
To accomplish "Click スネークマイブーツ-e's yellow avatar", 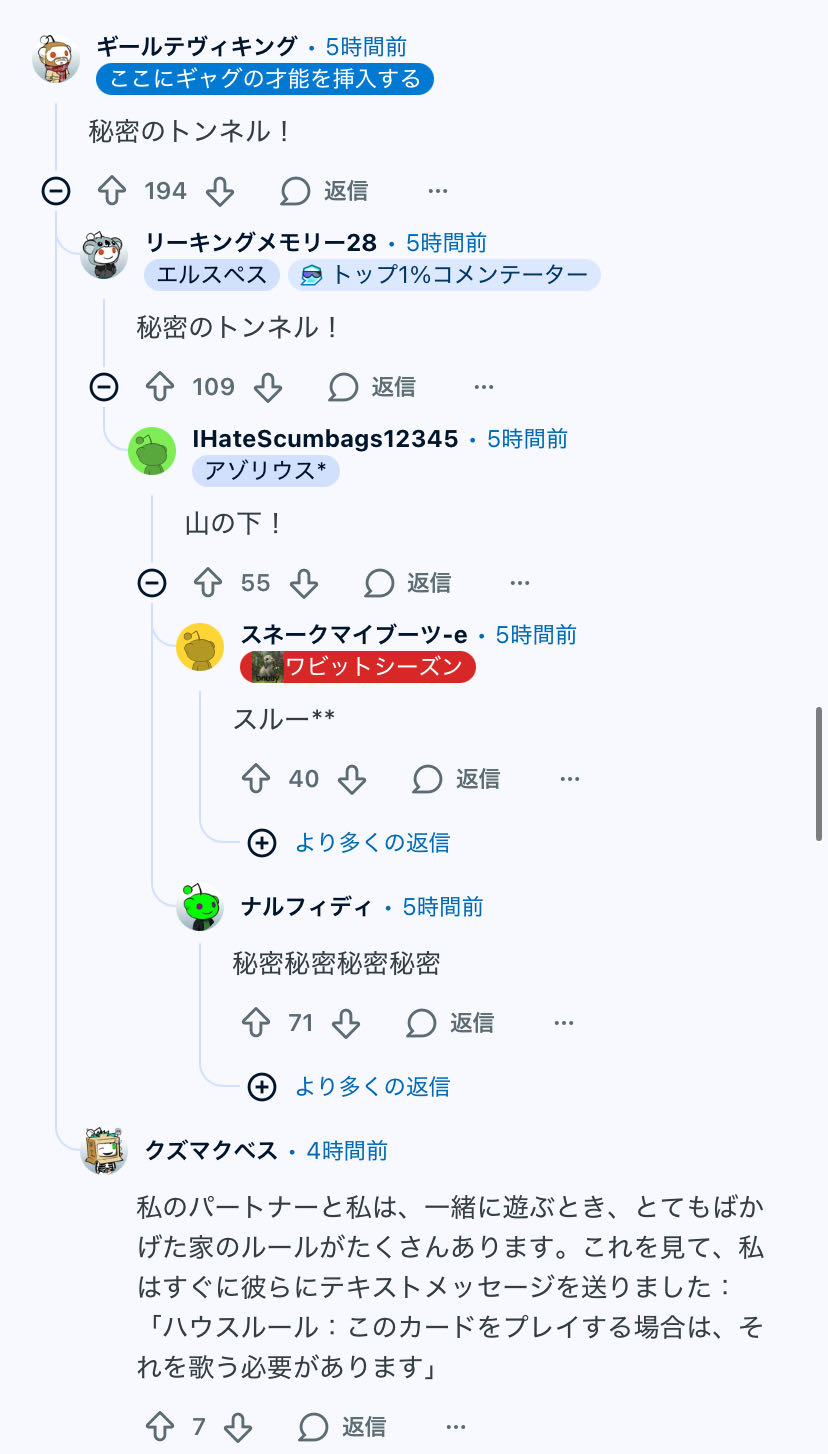I will (200, 647).
